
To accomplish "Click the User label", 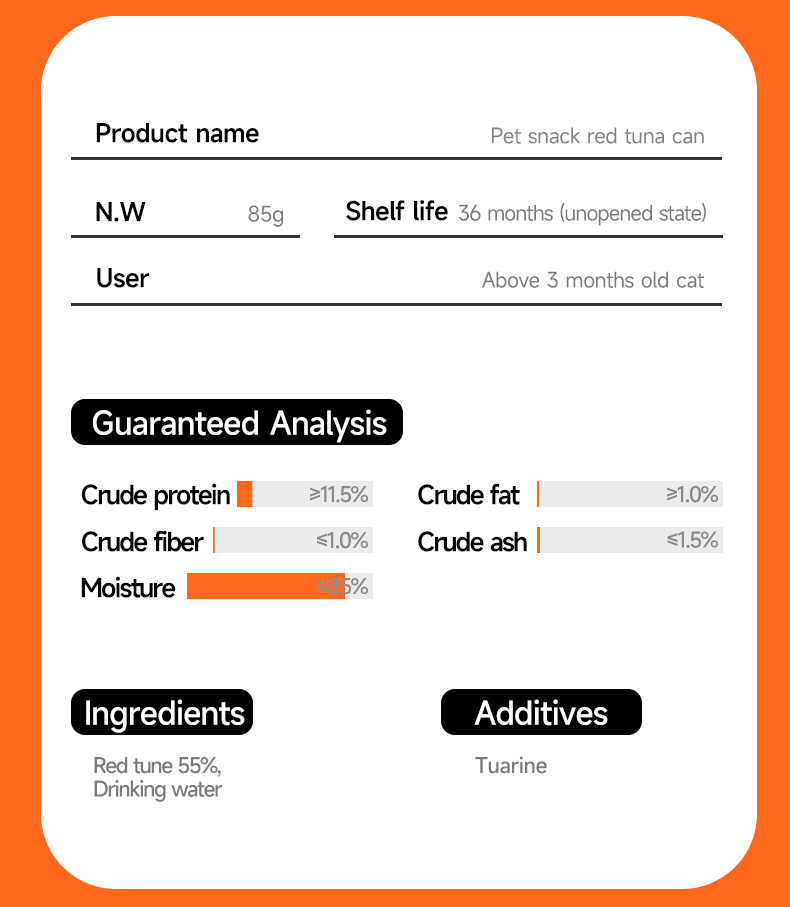I will [123, 279].
